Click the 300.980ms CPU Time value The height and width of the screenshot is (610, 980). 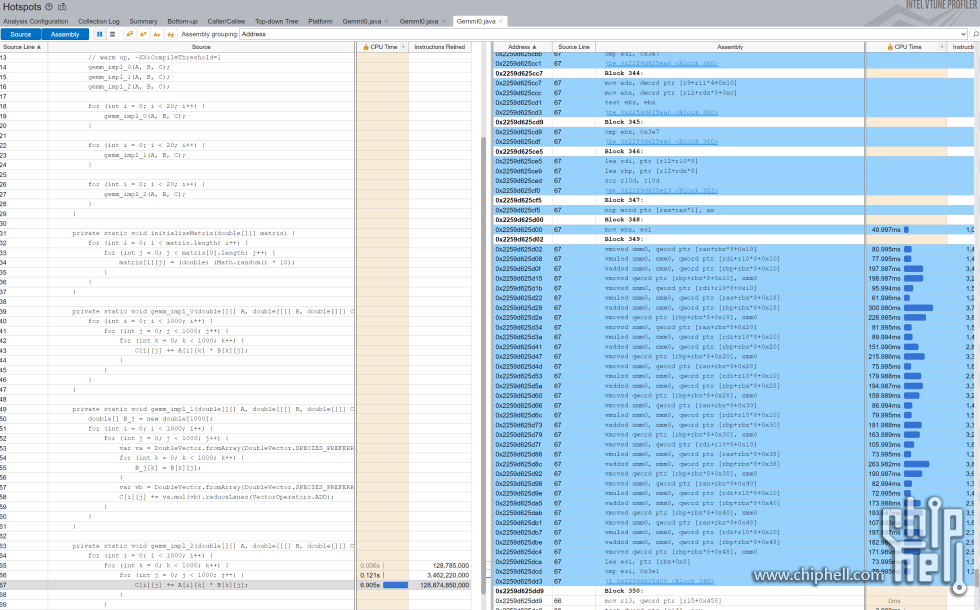click(886, 308)
